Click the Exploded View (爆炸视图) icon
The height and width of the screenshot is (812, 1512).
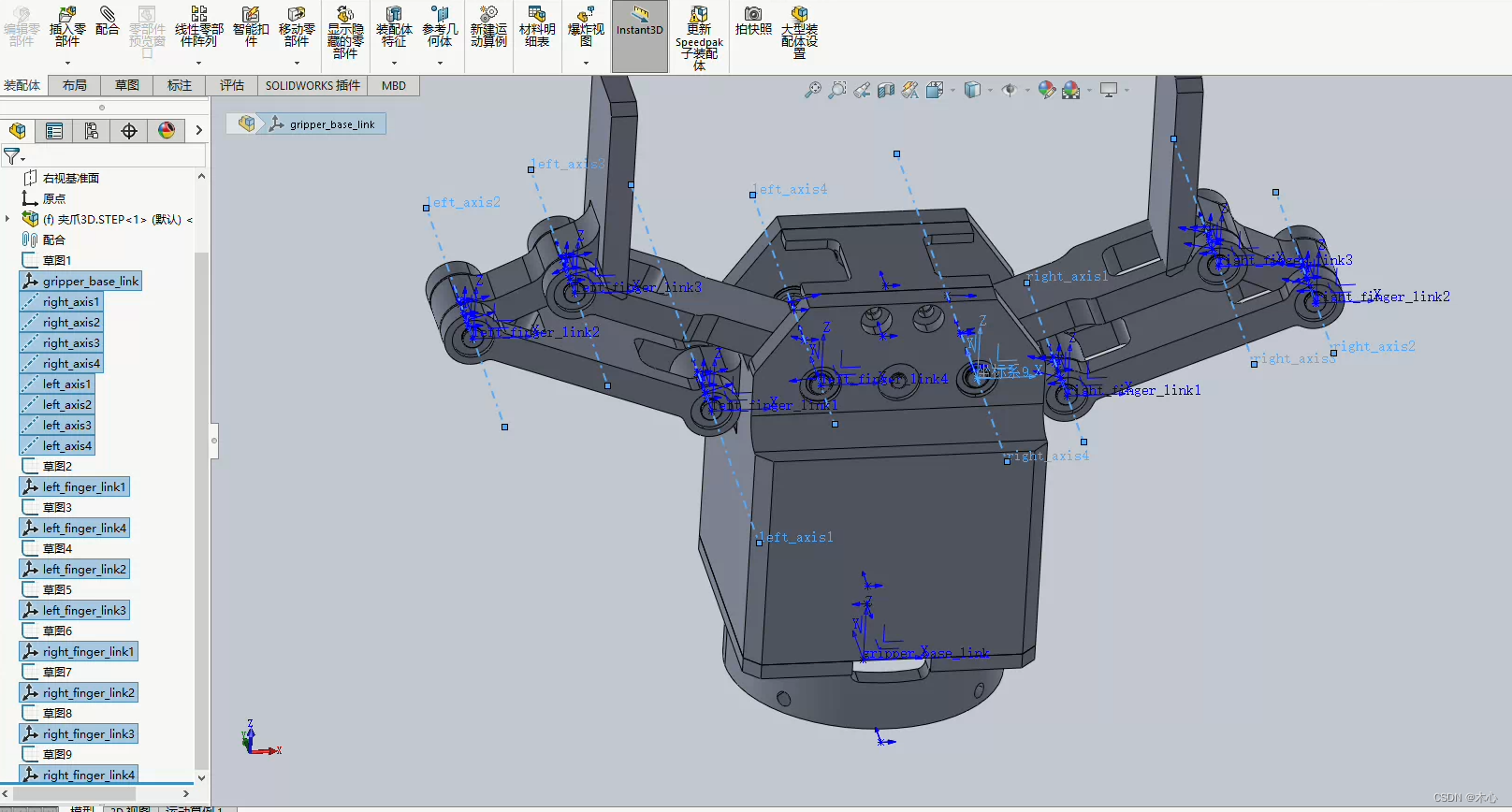click(x=586, y=14)
